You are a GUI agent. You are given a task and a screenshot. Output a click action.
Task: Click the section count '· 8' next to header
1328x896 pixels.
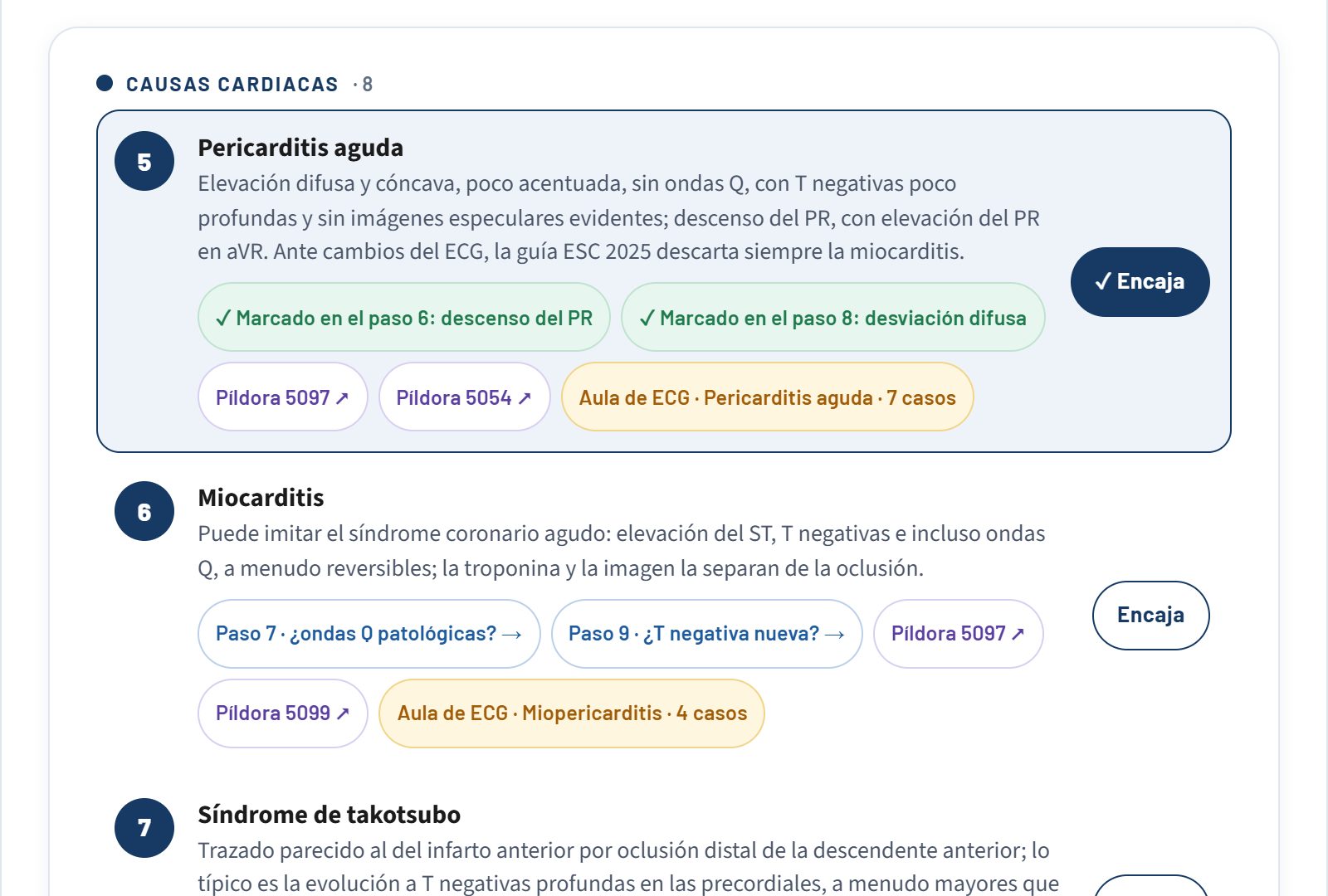363,85
